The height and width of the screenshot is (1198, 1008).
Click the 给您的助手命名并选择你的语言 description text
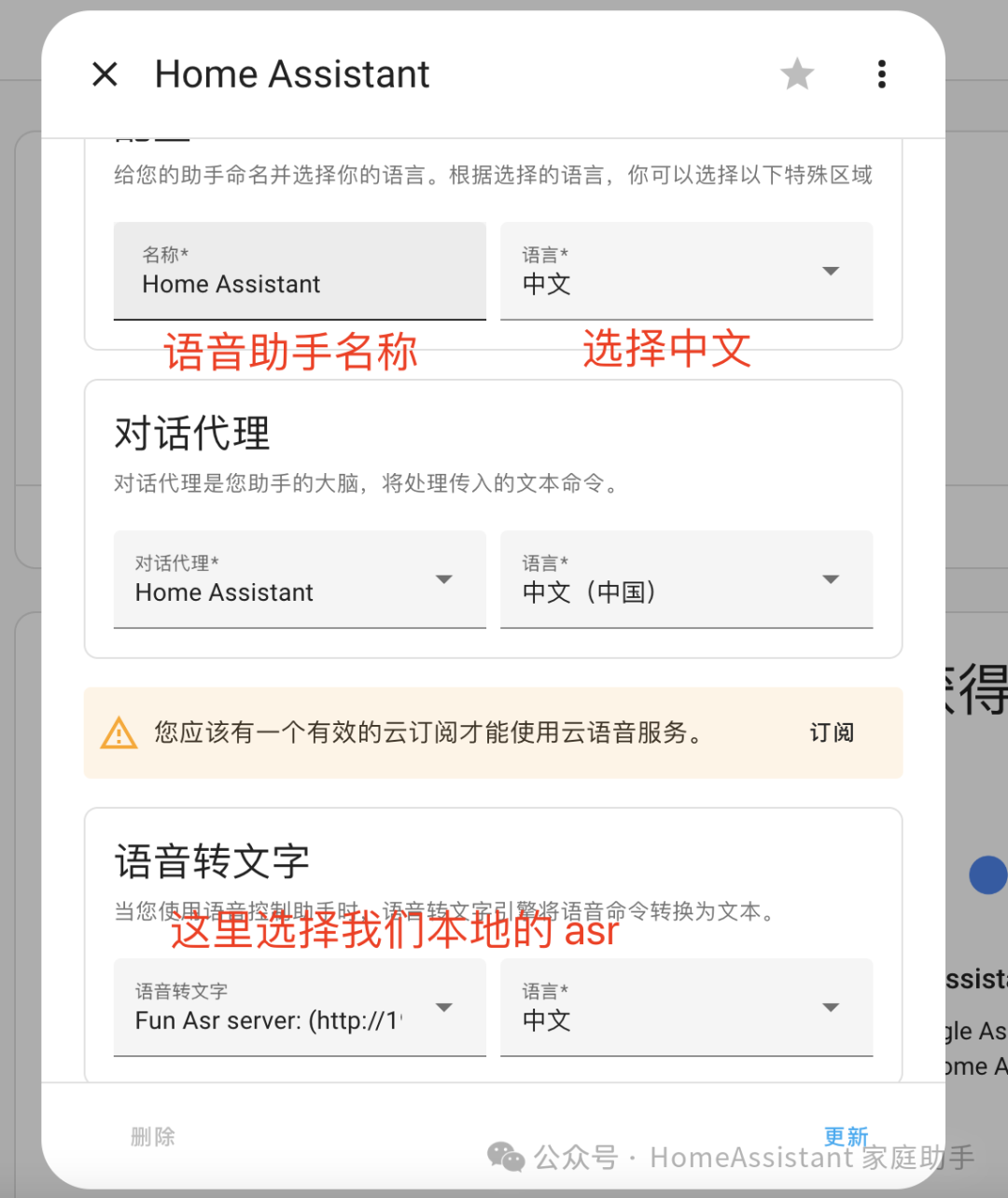point(493,174)
